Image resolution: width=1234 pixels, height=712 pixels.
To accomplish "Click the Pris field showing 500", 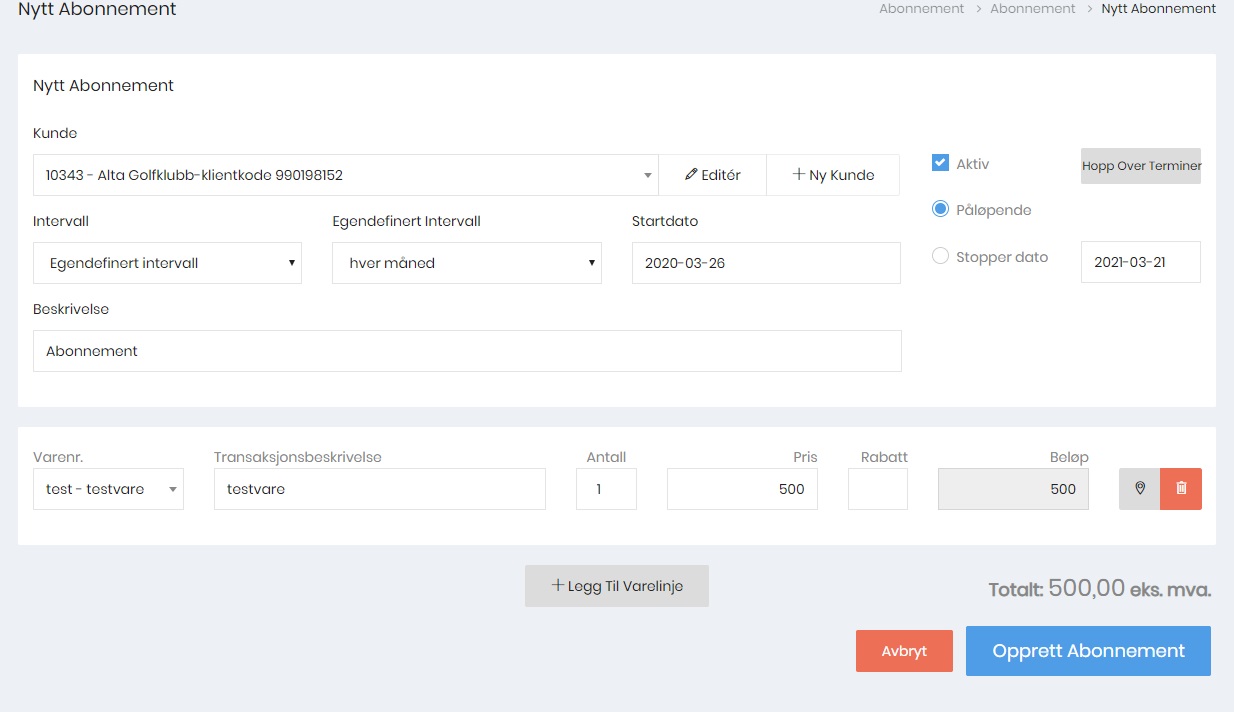I will [x=742, y=489].
